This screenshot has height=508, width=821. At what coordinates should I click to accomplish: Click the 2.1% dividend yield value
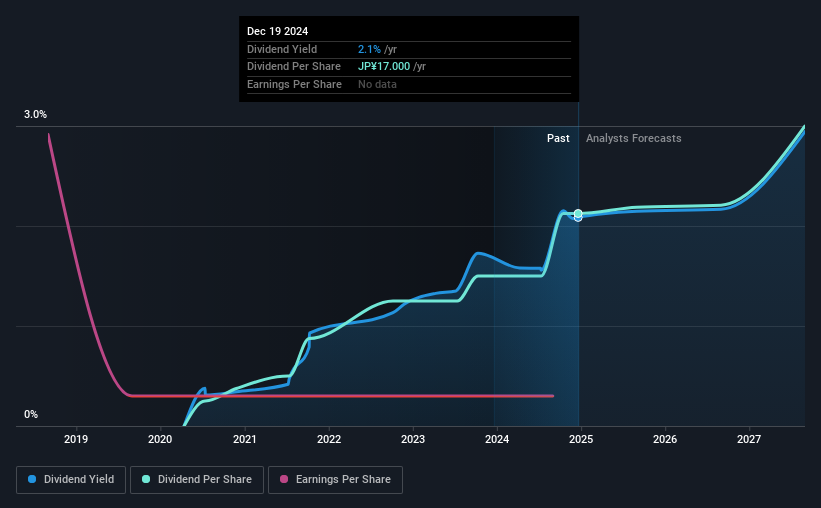click(369, 49)
